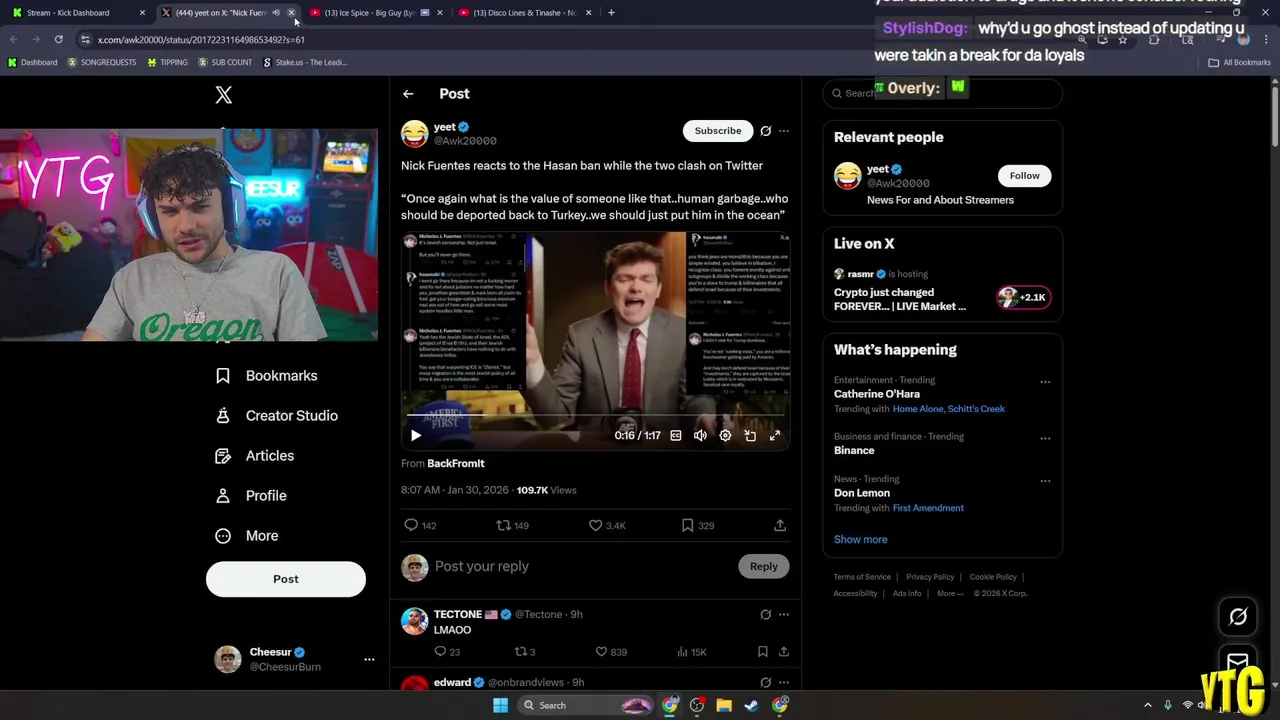
Task: Pop out video to mini player
Action: point(750,435)
